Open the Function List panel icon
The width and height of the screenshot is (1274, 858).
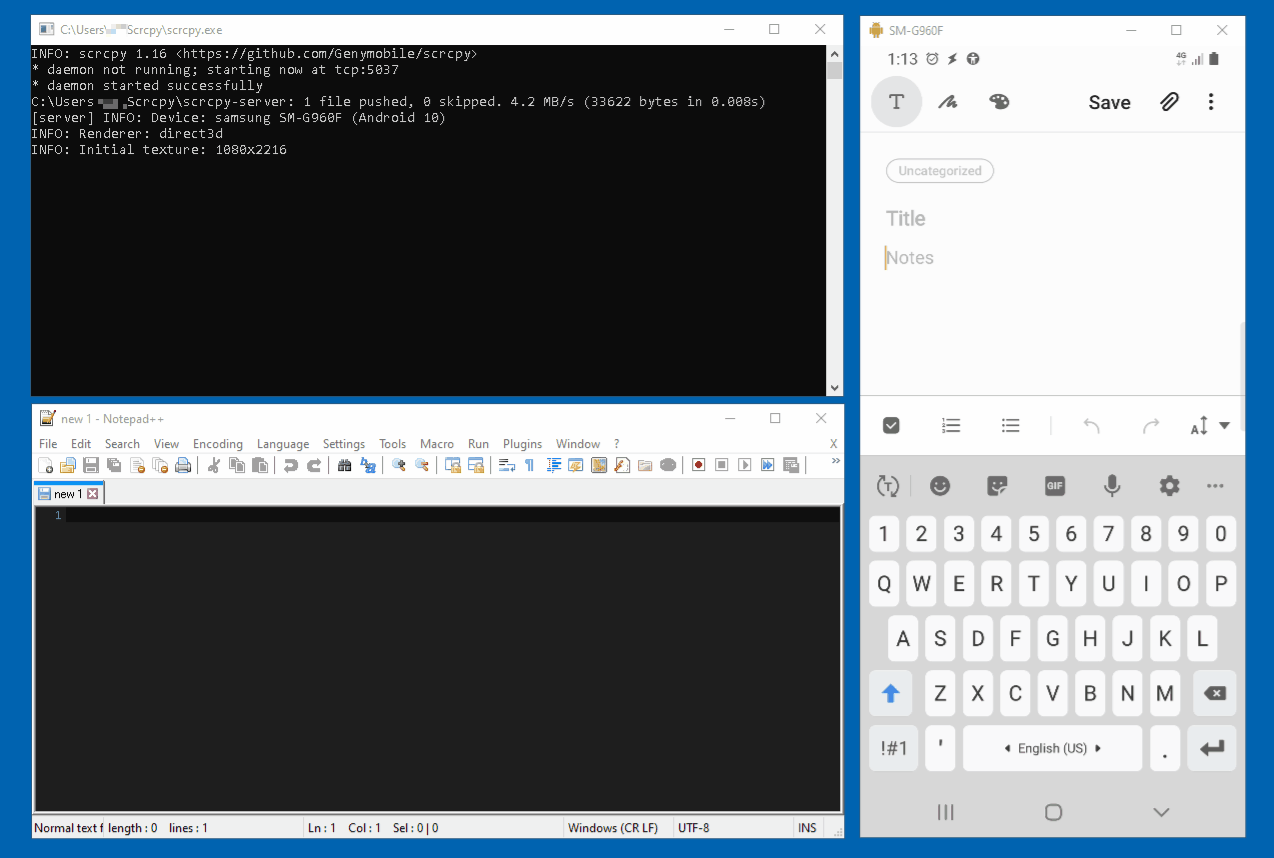(x=621, y=465)
